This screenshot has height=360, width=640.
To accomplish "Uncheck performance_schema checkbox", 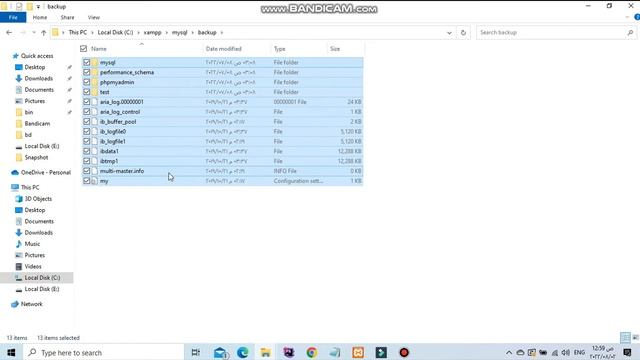I will point(87,72).
